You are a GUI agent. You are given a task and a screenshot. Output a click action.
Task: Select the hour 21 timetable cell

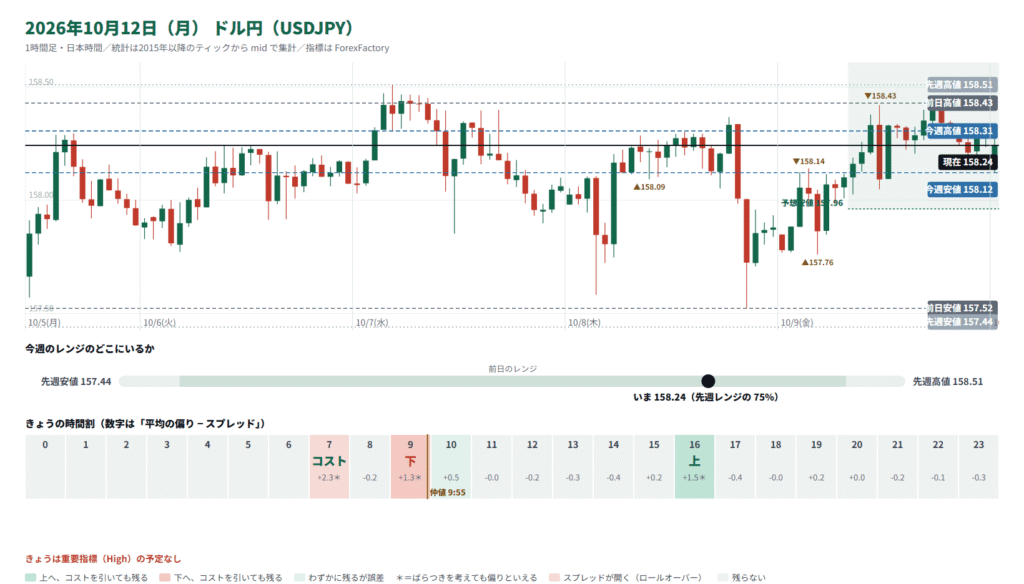pyautogui.click(x=897, y=466)
